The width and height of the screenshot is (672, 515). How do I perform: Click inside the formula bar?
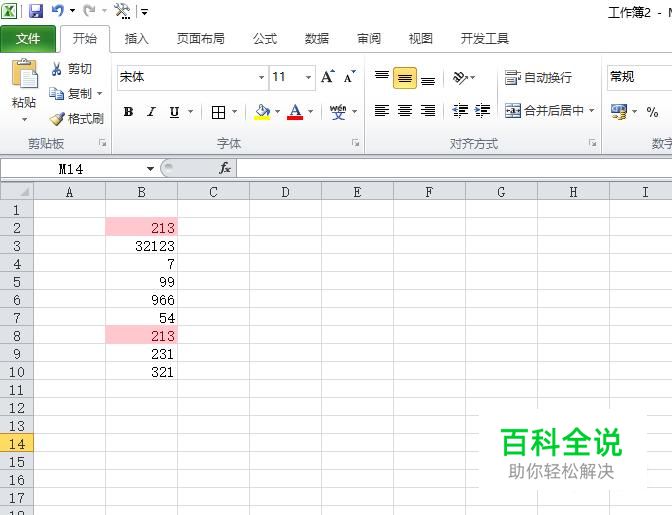click(454, 168)
